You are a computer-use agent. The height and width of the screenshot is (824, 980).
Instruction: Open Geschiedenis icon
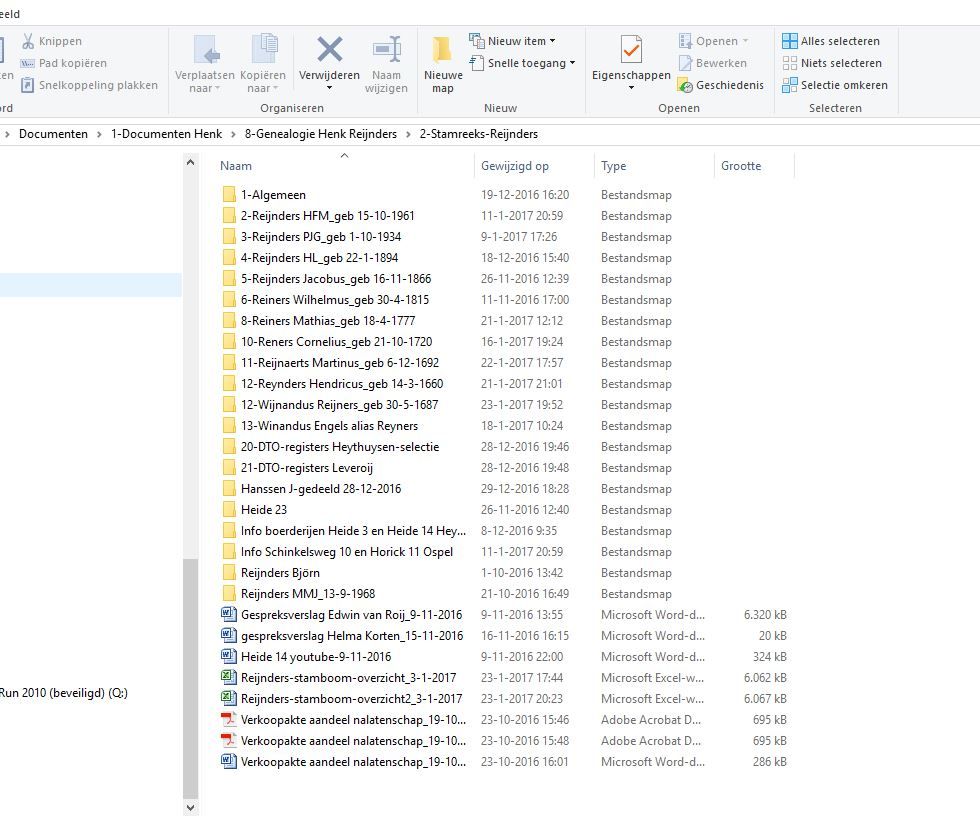(x=685, y=85)
